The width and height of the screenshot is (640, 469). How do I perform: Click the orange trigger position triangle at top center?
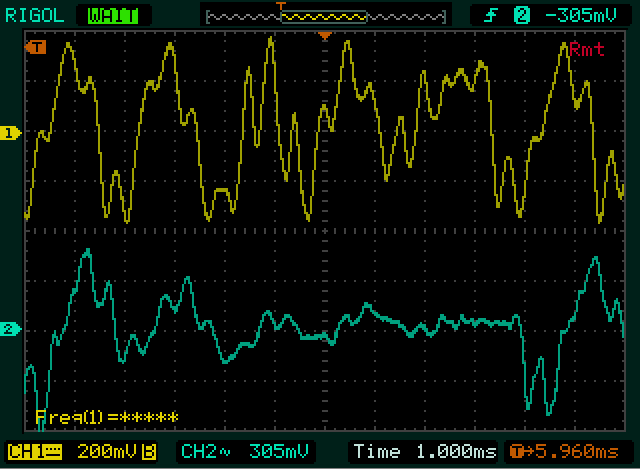[x=324, y=37]
